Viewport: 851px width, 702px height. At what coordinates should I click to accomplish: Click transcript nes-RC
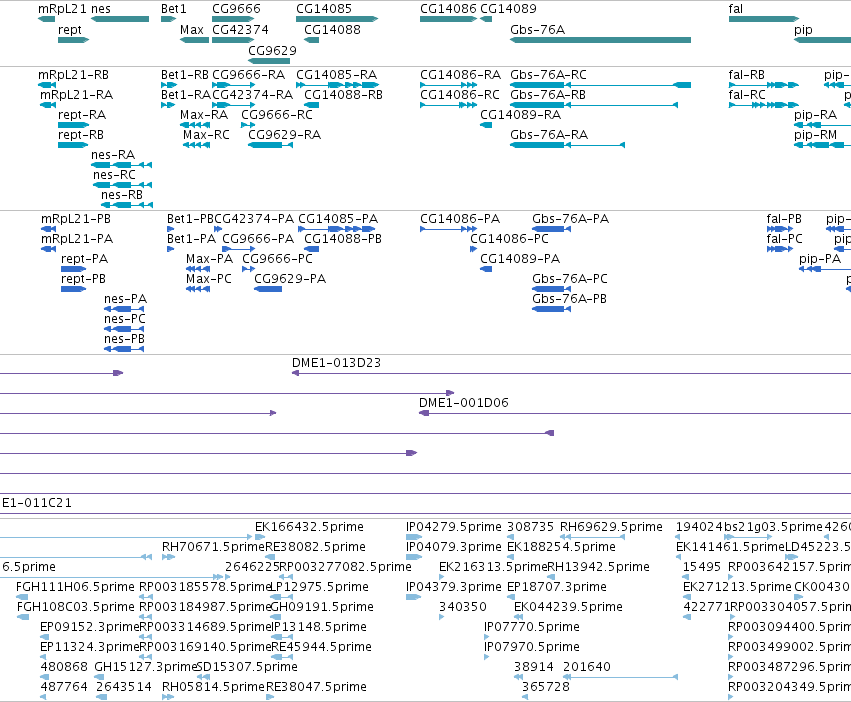114,175
